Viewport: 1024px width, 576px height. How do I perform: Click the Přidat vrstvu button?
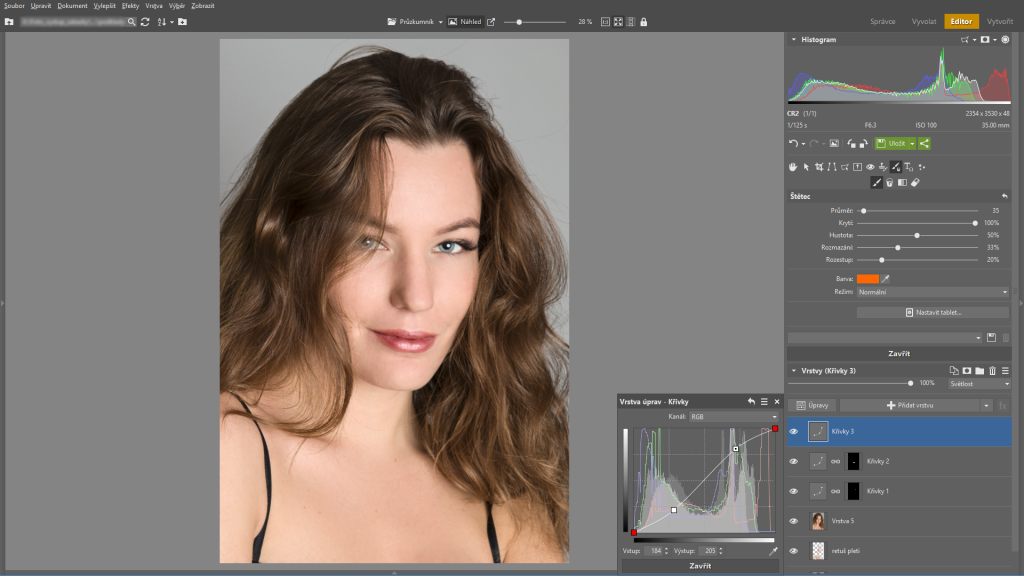(909, 405)
